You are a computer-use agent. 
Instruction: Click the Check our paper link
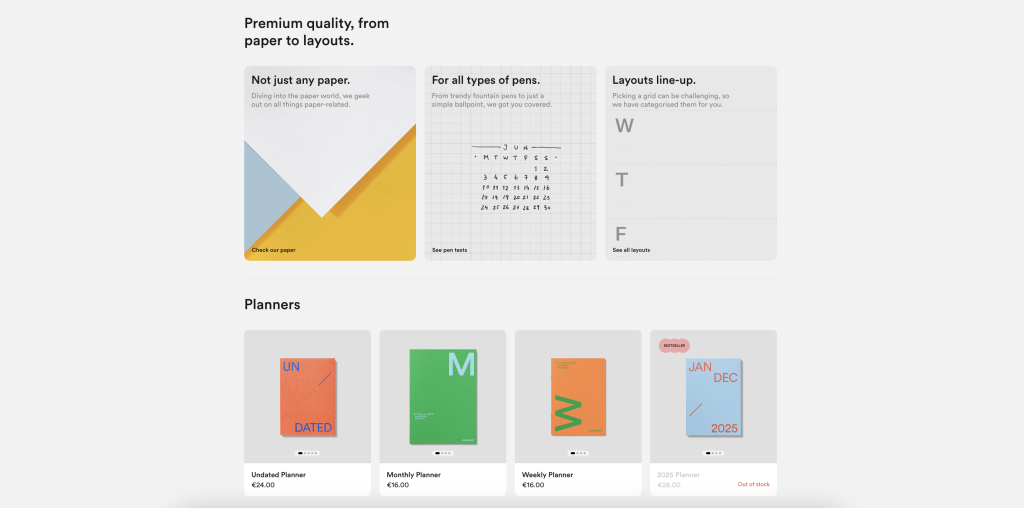[x=273, y=250]
